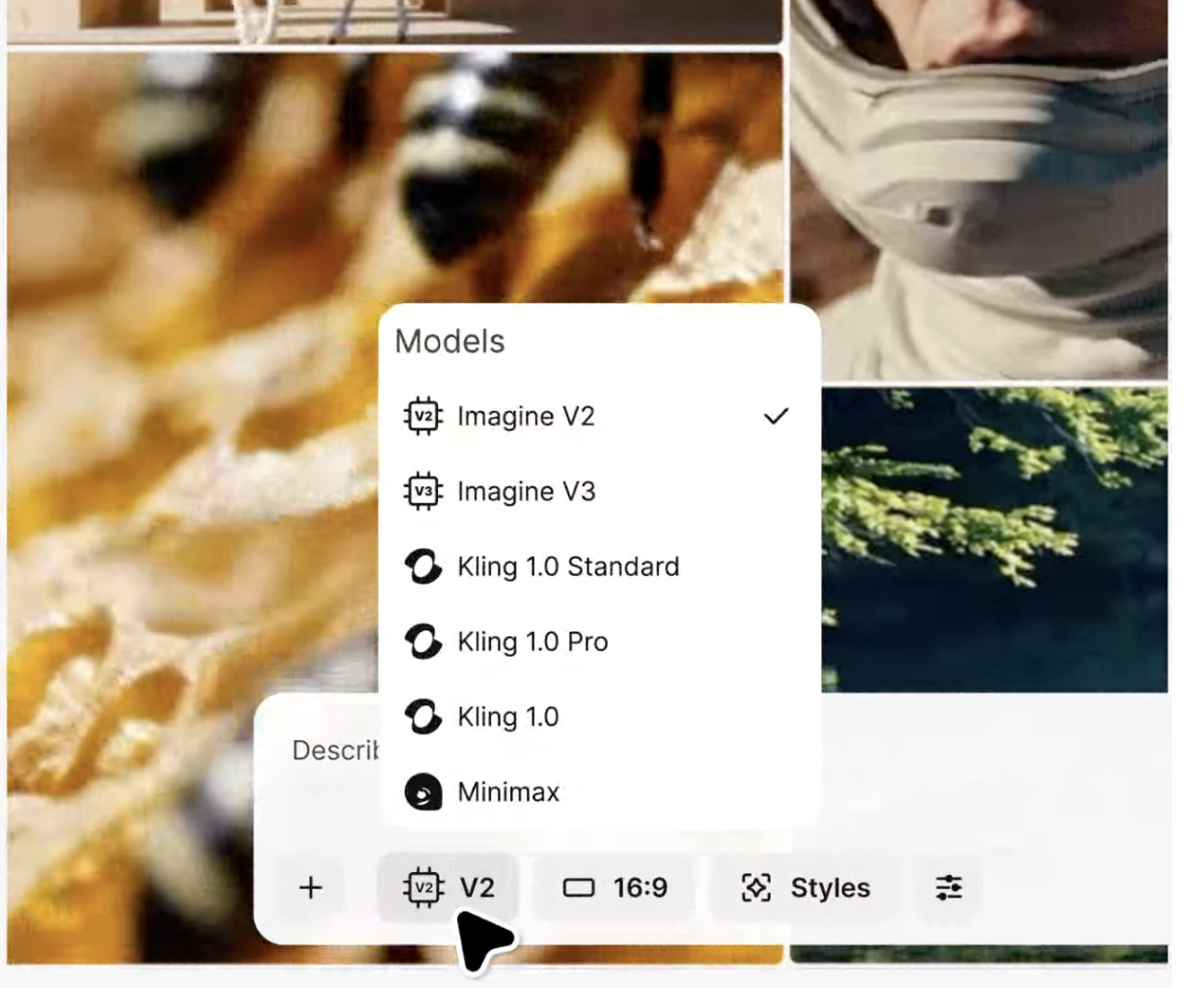Pick the Kling 1.0 model
Viewport: 1204px width, 988px height.
[598, 717]
